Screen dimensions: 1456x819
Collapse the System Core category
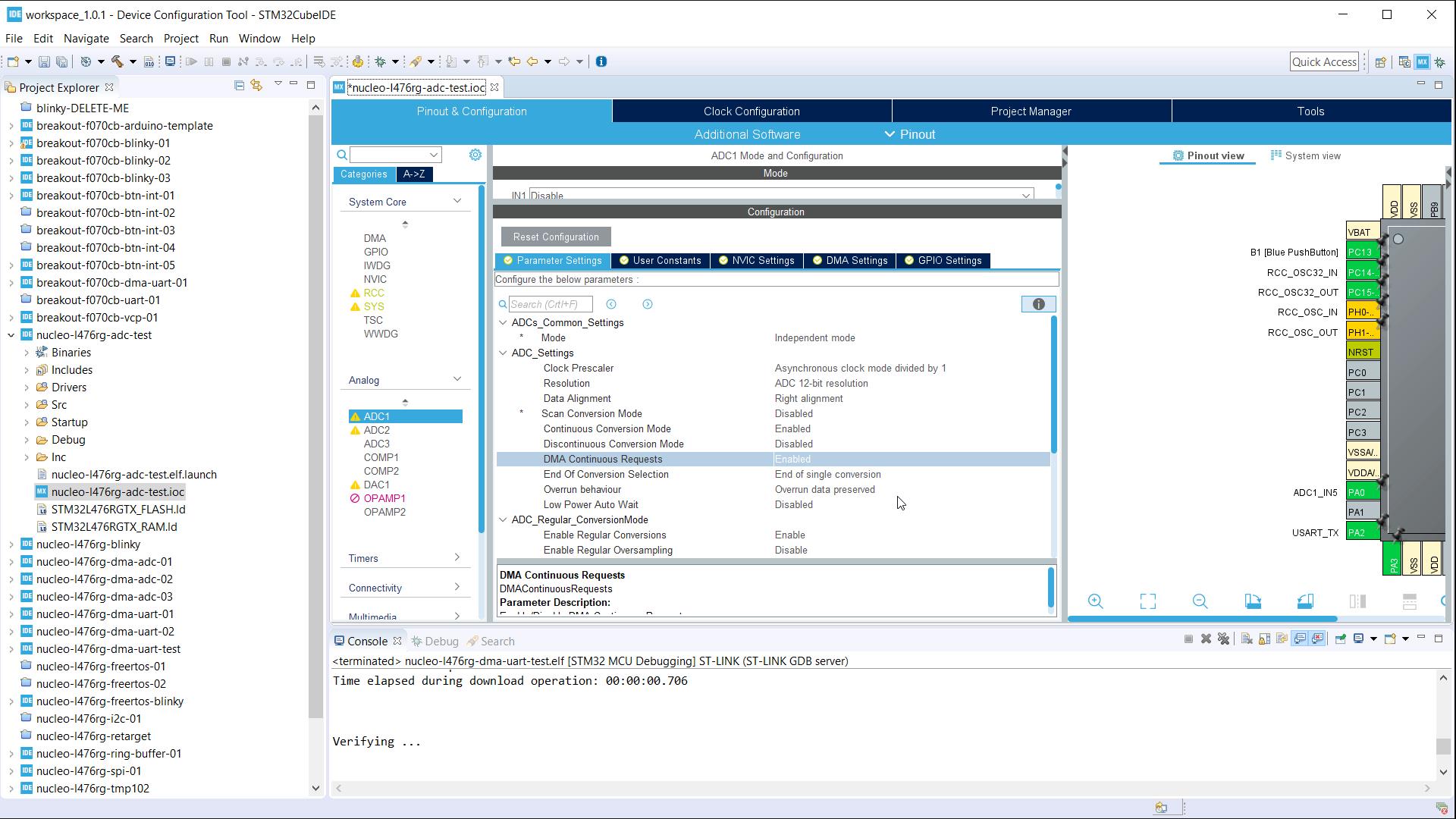coord(457,201)
